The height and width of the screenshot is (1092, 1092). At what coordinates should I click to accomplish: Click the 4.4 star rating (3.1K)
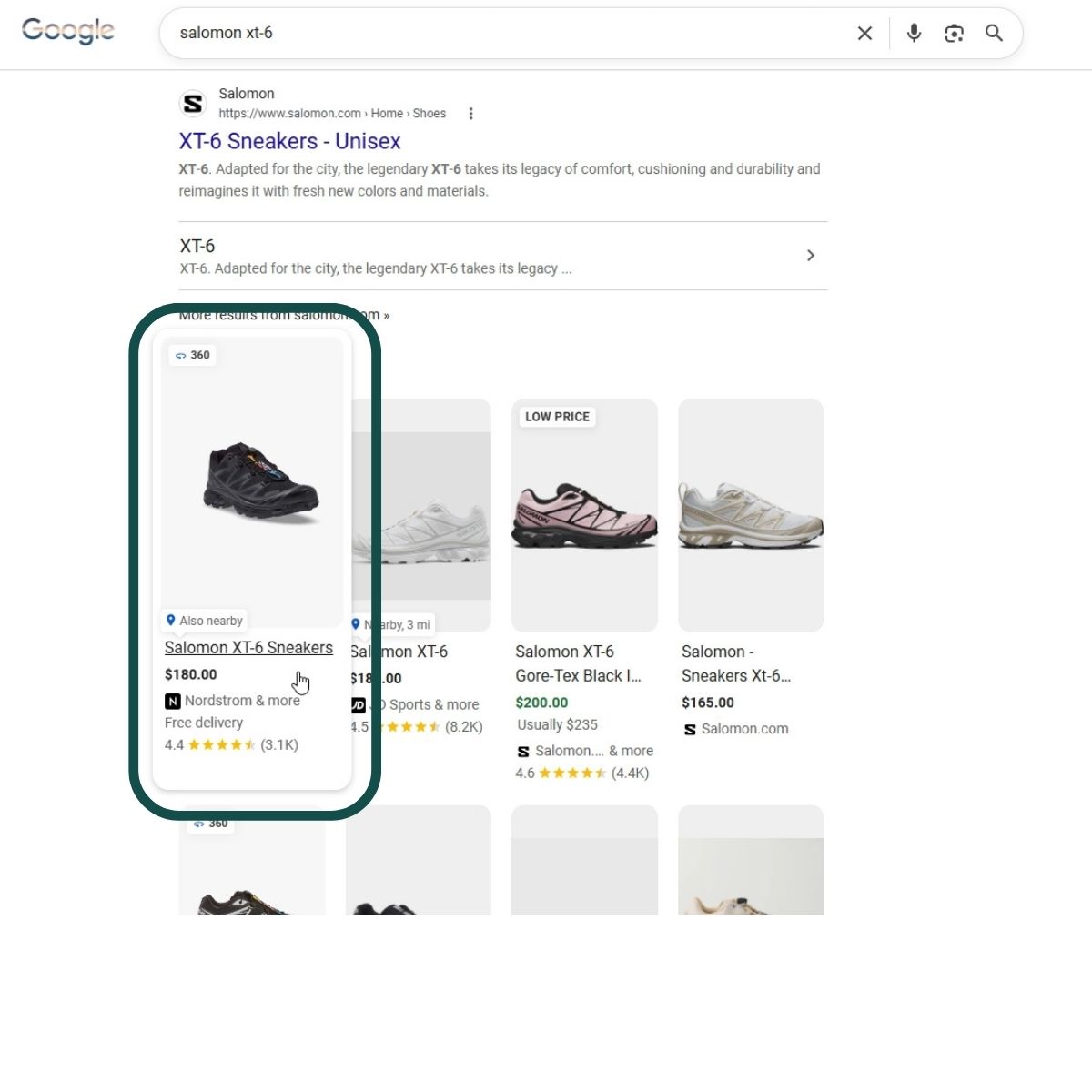click(231, 744)
